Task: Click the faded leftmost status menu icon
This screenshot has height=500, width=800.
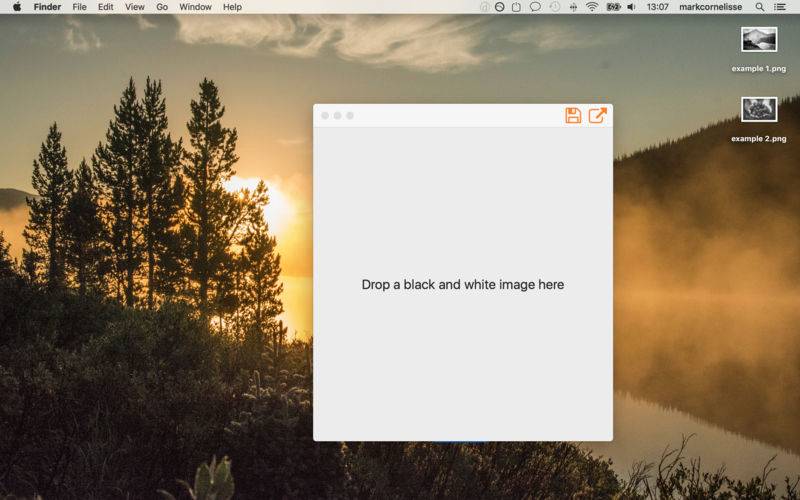Action: [485, 7]
